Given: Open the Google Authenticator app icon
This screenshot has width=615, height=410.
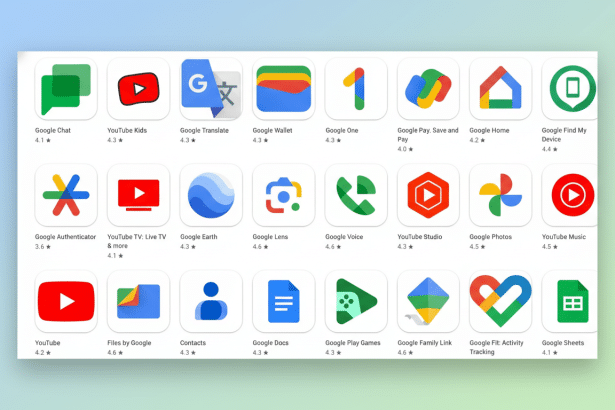Looking at the screenshot, I should (x=66, y=195).
